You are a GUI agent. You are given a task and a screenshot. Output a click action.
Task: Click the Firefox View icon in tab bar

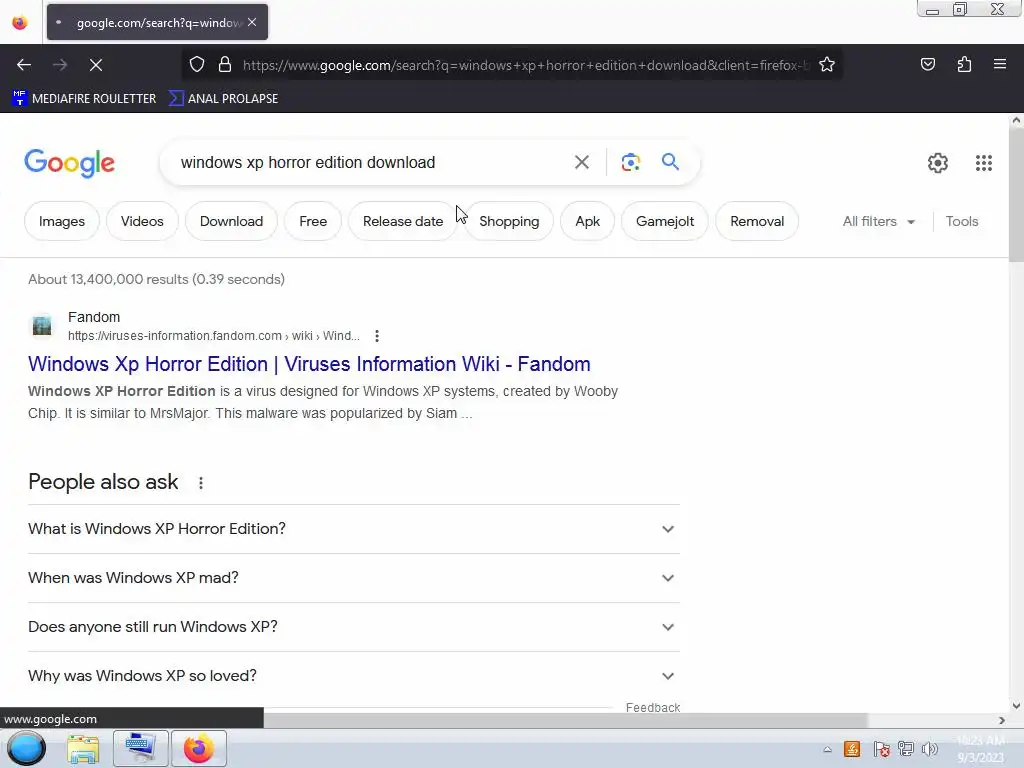(x=20, y=22)
